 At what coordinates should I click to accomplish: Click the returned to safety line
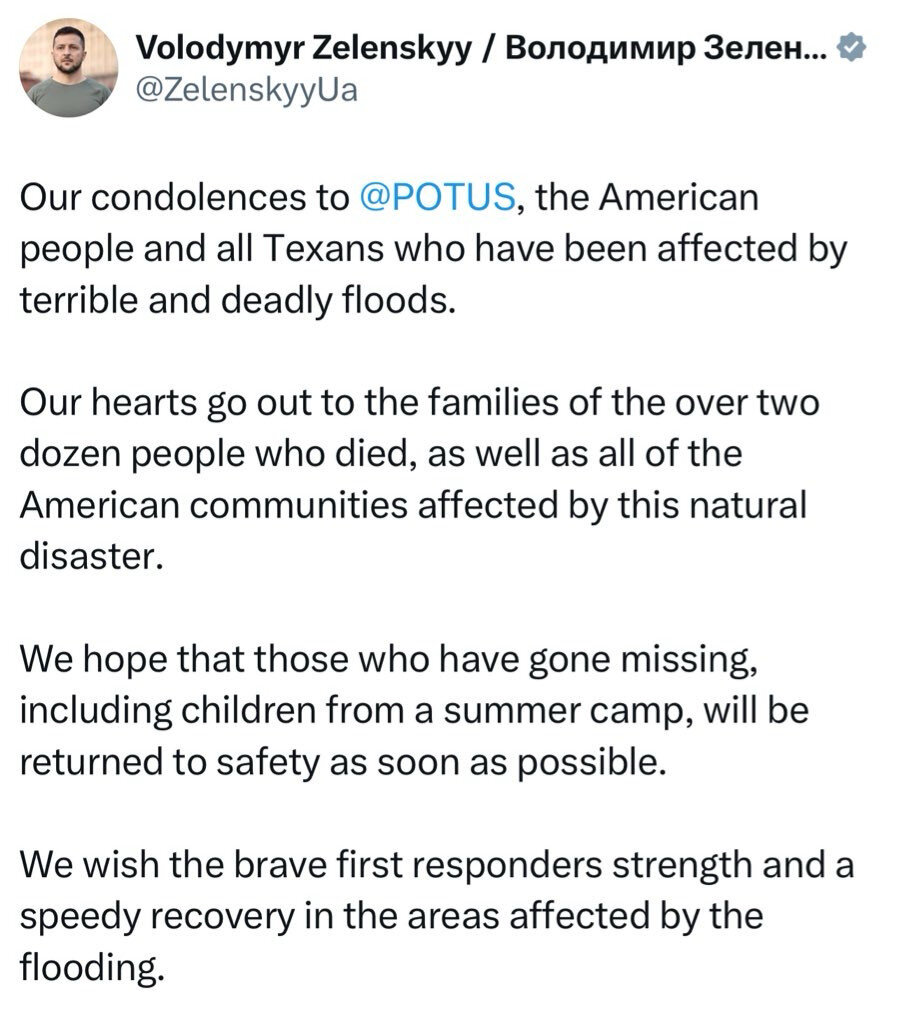pyautogui.click(x=343, y=763)
